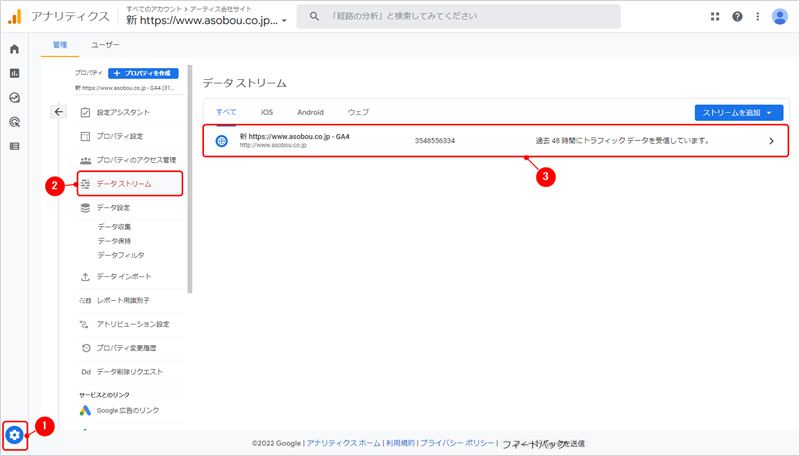This screenshot has width=800, height=456.
Task: Click the back arrow in property column
Action: pos(59,112)
